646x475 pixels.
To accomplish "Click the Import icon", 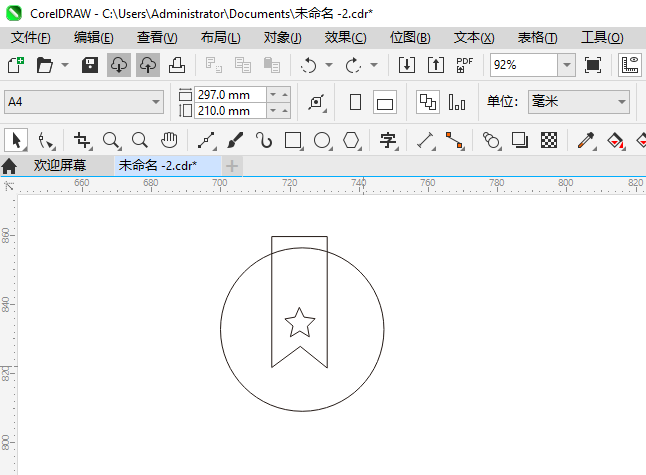I will (x=407, y=65).
